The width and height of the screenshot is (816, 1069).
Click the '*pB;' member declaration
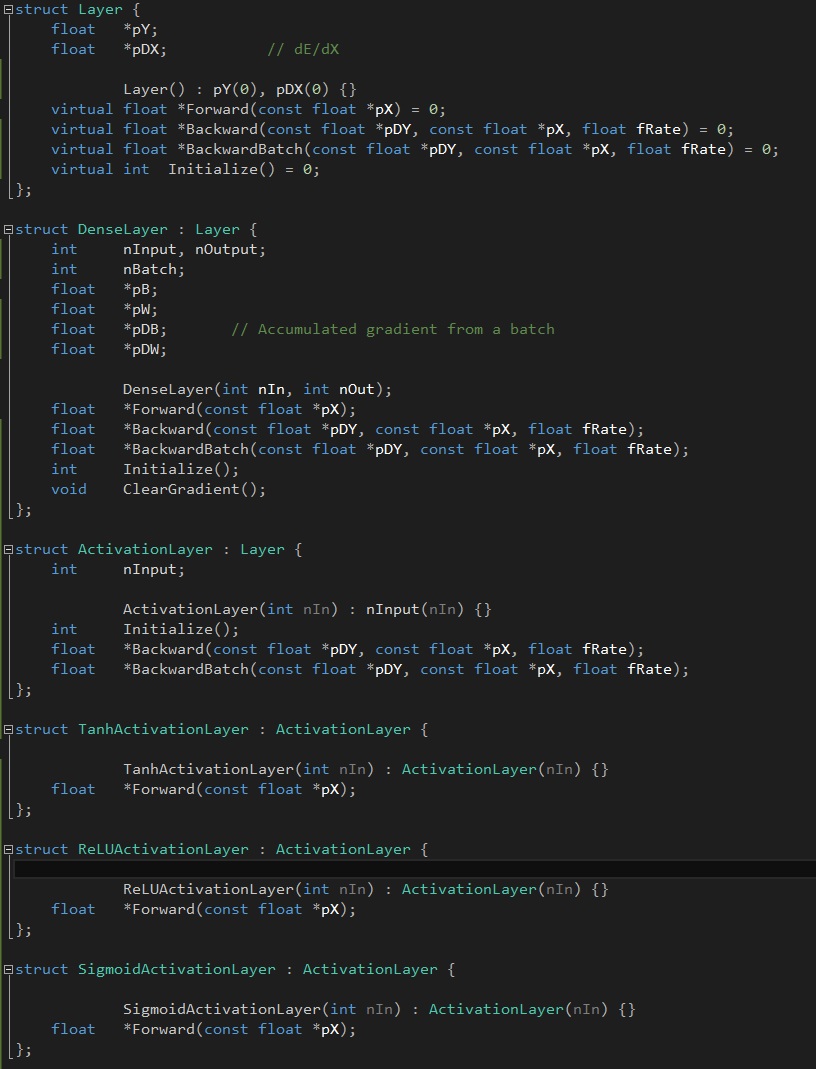pos(140,289)
